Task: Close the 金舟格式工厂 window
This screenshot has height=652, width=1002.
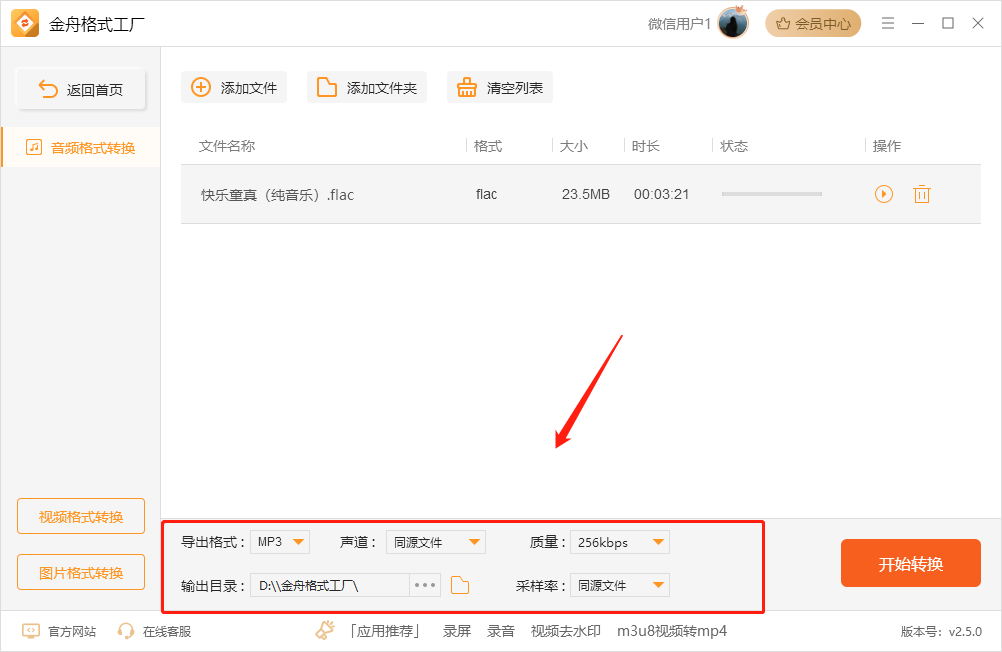Action: pos(978,24)
